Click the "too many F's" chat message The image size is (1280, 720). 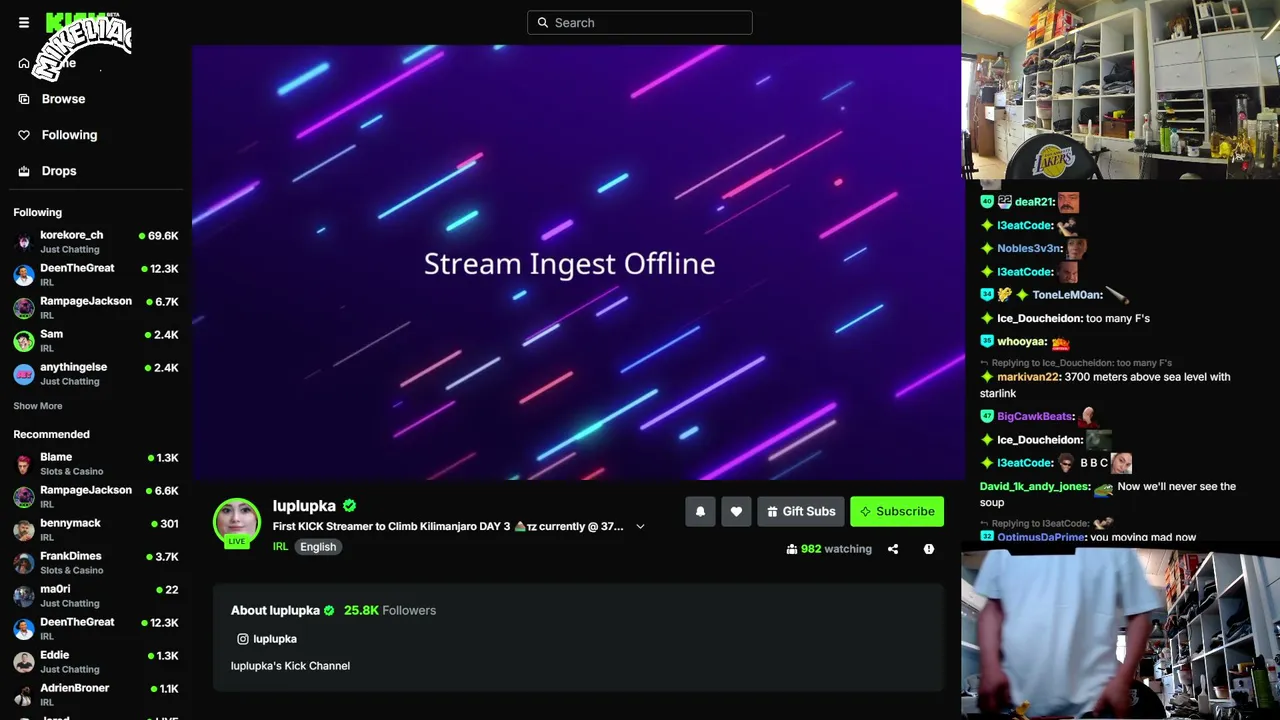pyautogui.click(x=1118, y=319)
